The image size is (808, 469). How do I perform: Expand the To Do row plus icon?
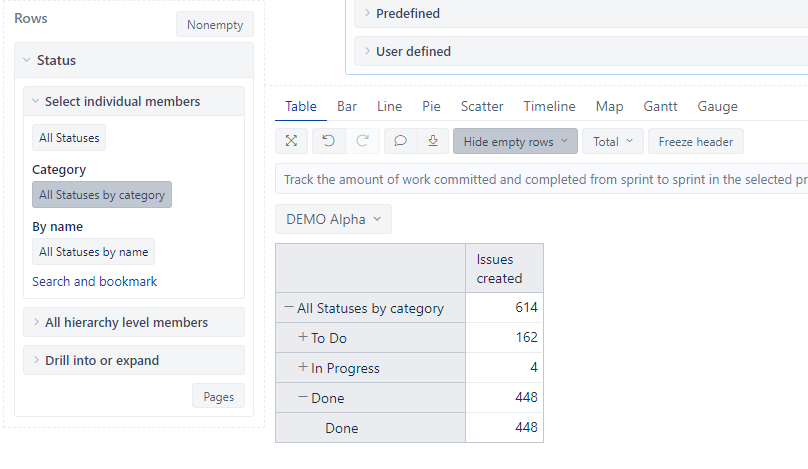coord(303,337)
